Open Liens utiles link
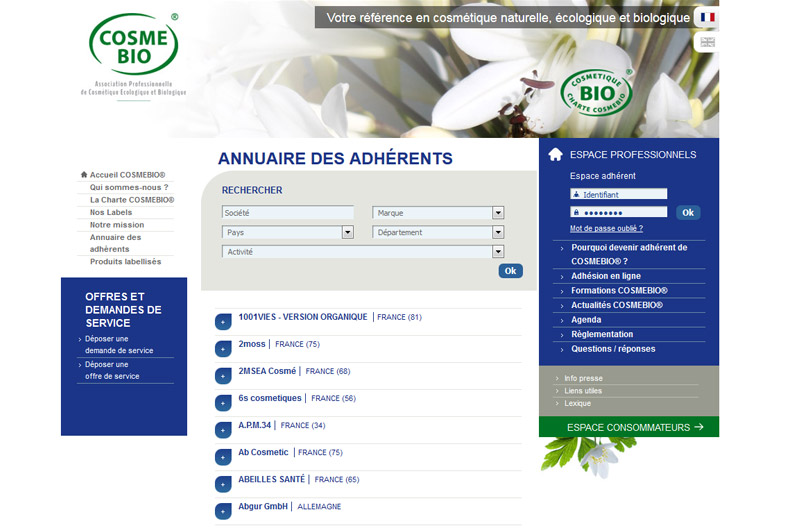 (x=583, y=391)
